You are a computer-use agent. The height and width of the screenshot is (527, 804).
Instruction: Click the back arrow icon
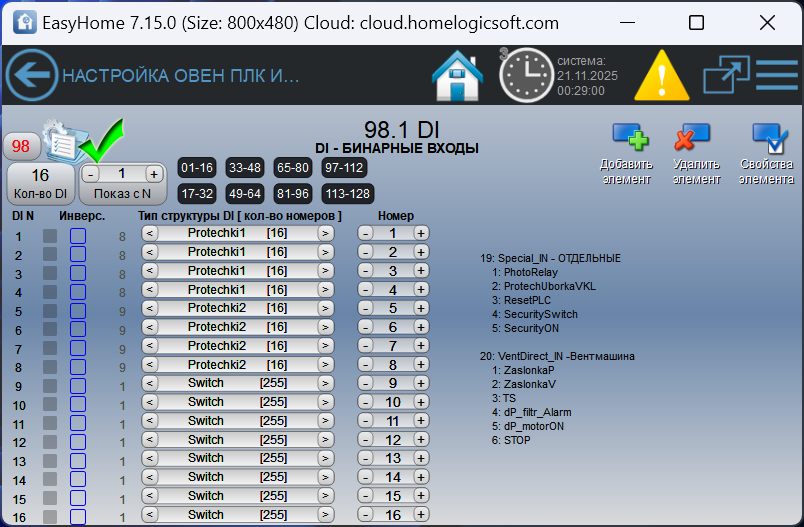32,76
